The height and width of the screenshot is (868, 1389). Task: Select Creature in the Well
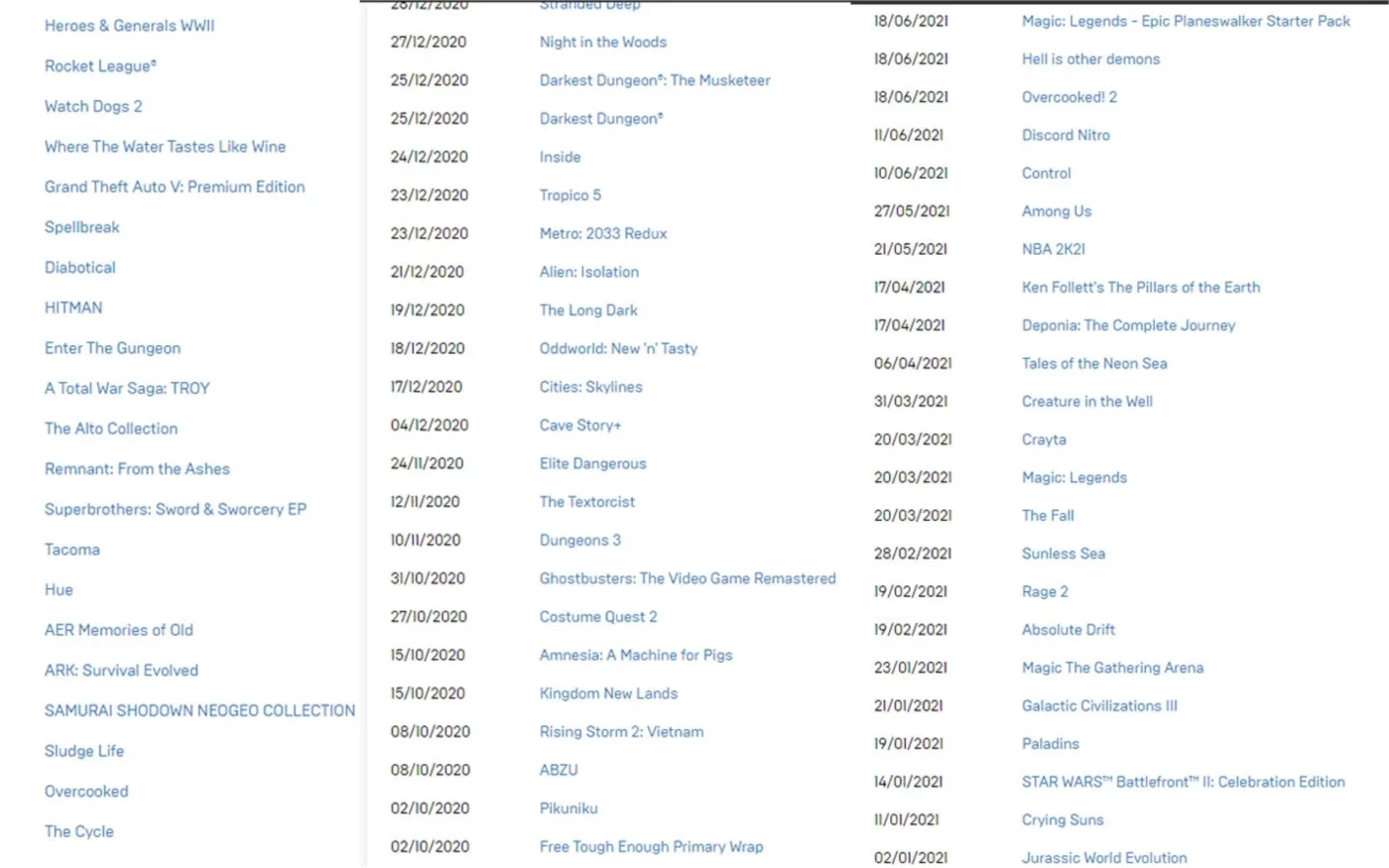tap(1087, 402)
